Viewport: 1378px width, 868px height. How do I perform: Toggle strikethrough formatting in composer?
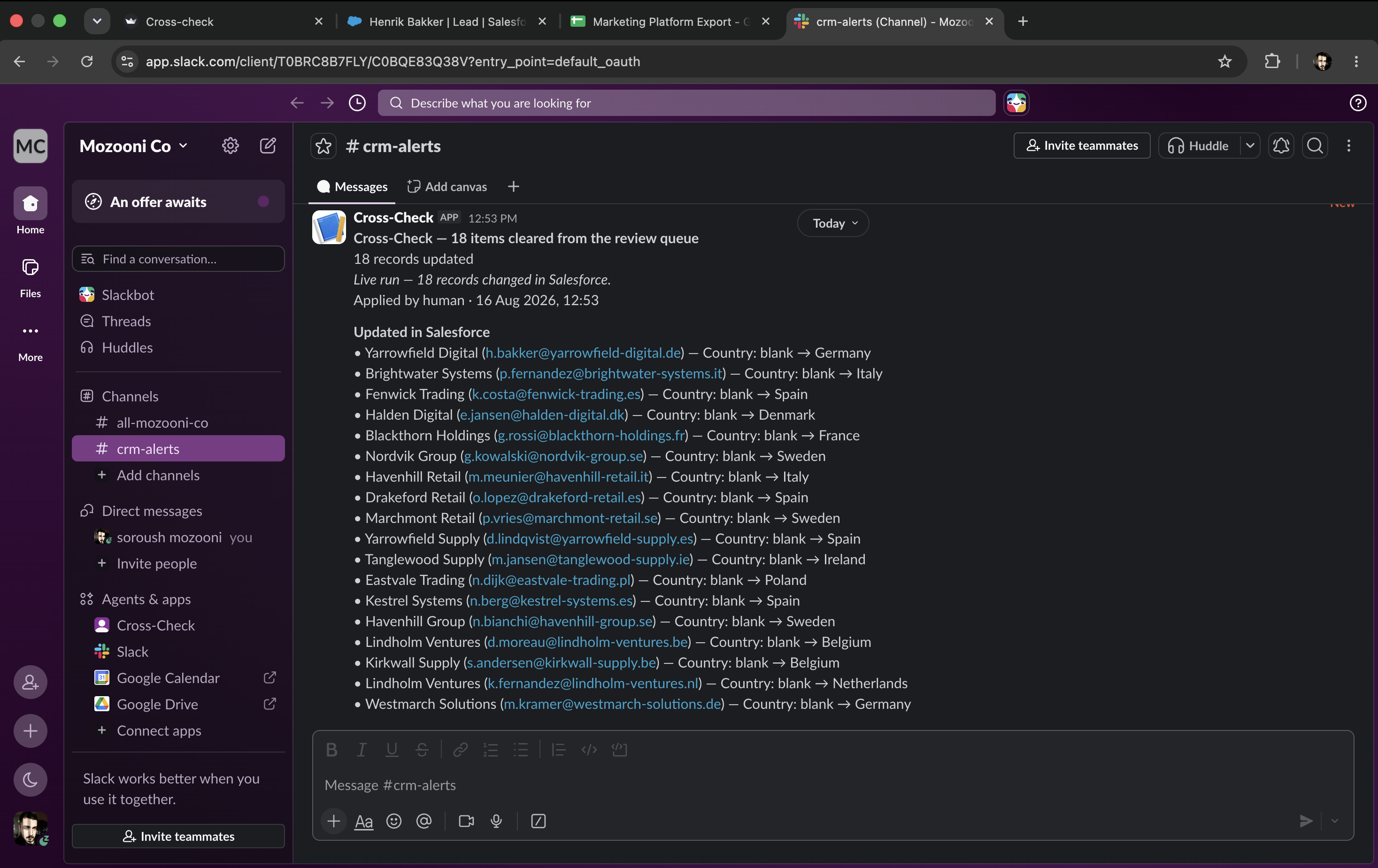(422, 750)
